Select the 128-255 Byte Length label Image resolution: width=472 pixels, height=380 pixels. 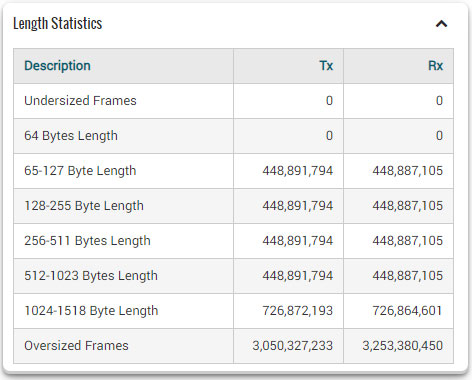[x=84, y=206]
